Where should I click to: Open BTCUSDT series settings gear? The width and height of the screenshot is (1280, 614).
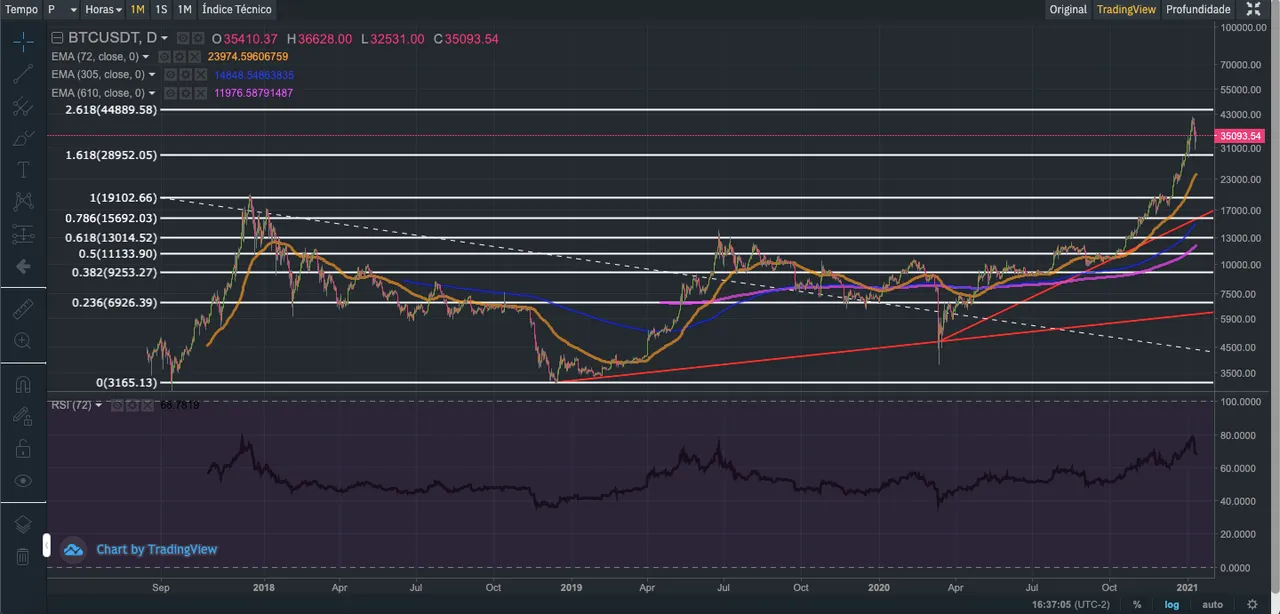197,38
